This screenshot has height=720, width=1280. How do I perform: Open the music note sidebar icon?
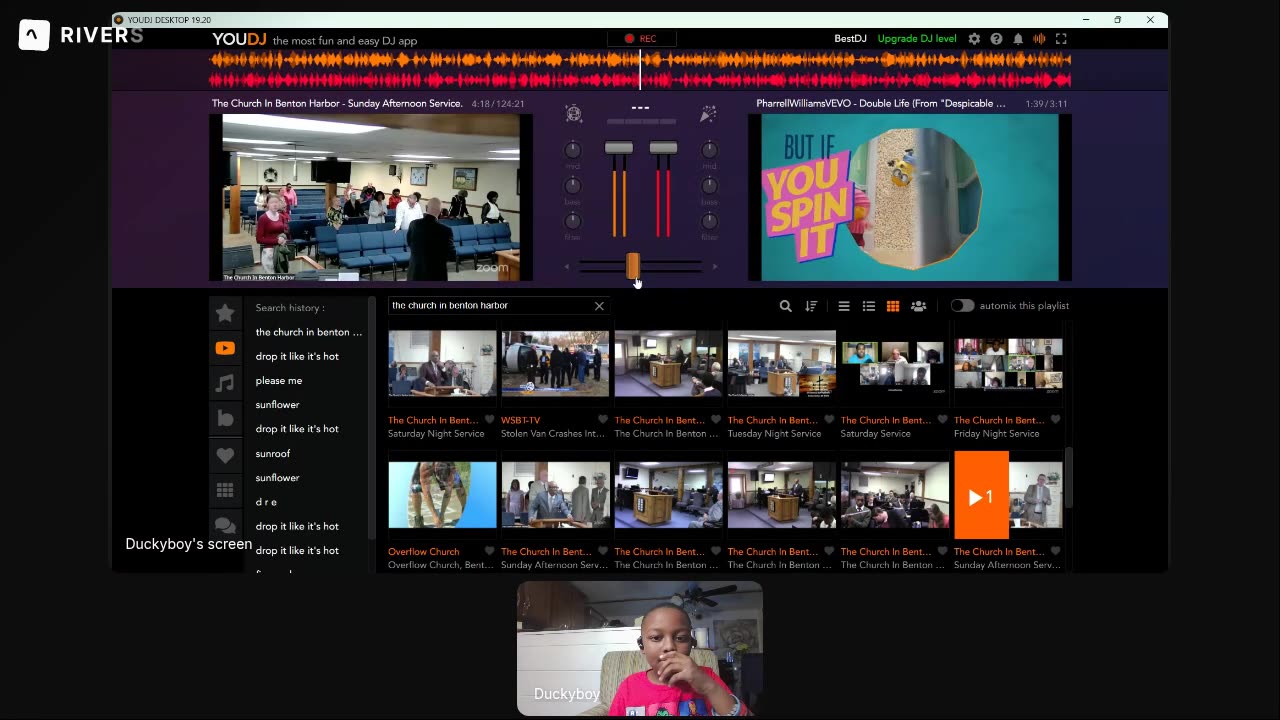tap(225, 383)
